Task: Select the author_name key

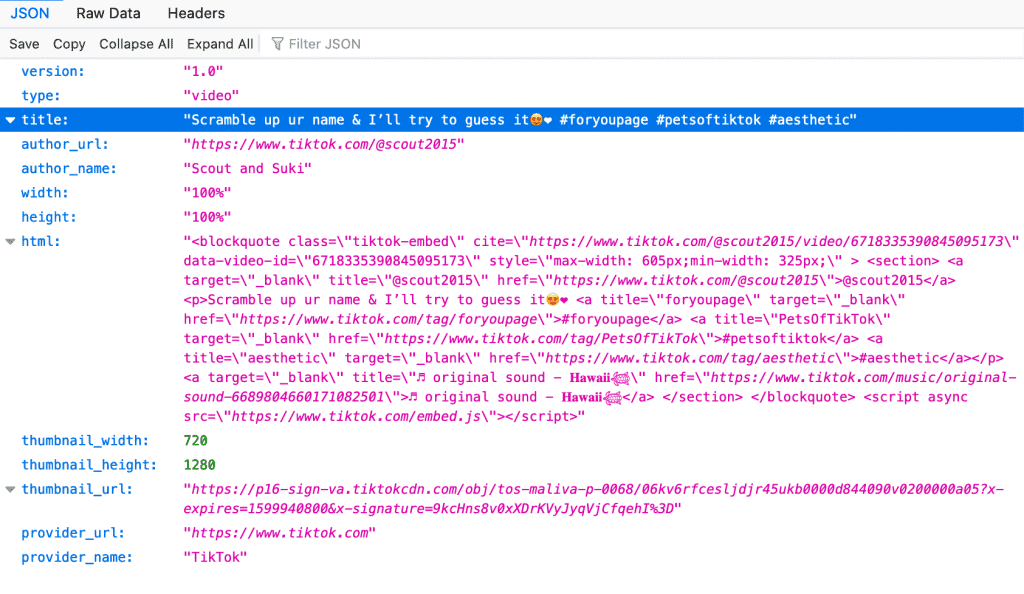Action: click(x=69, y=169)
